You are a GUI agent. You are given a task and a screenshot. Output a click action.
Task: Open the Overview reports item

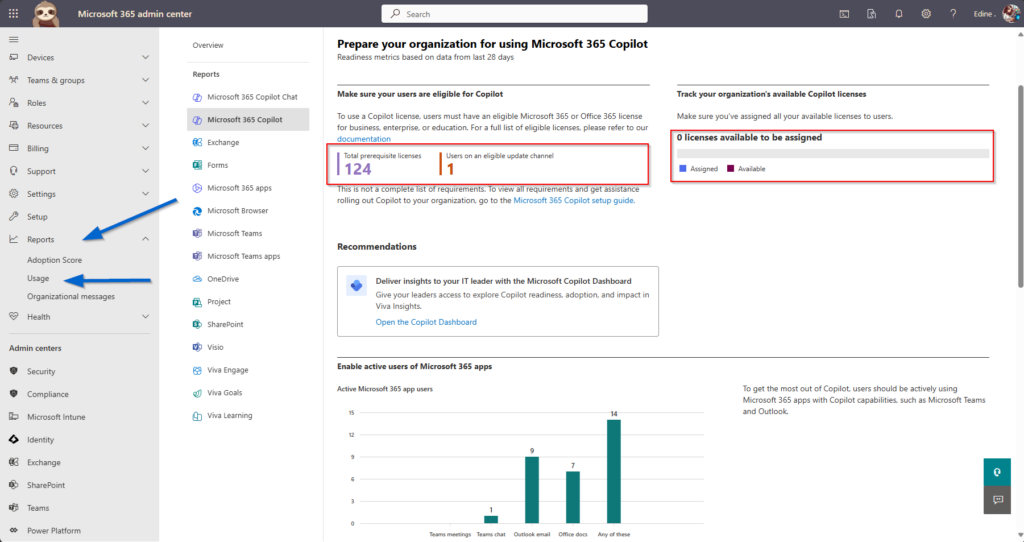click(x=208, y=45)
